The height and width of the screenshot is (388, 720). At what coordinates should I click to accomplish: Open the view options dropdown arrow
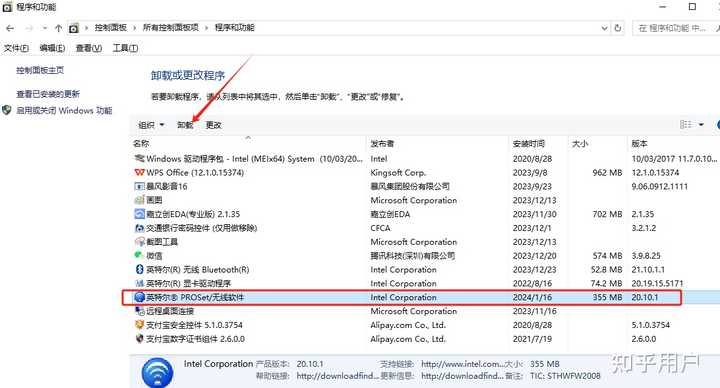[x=701, y=124]
